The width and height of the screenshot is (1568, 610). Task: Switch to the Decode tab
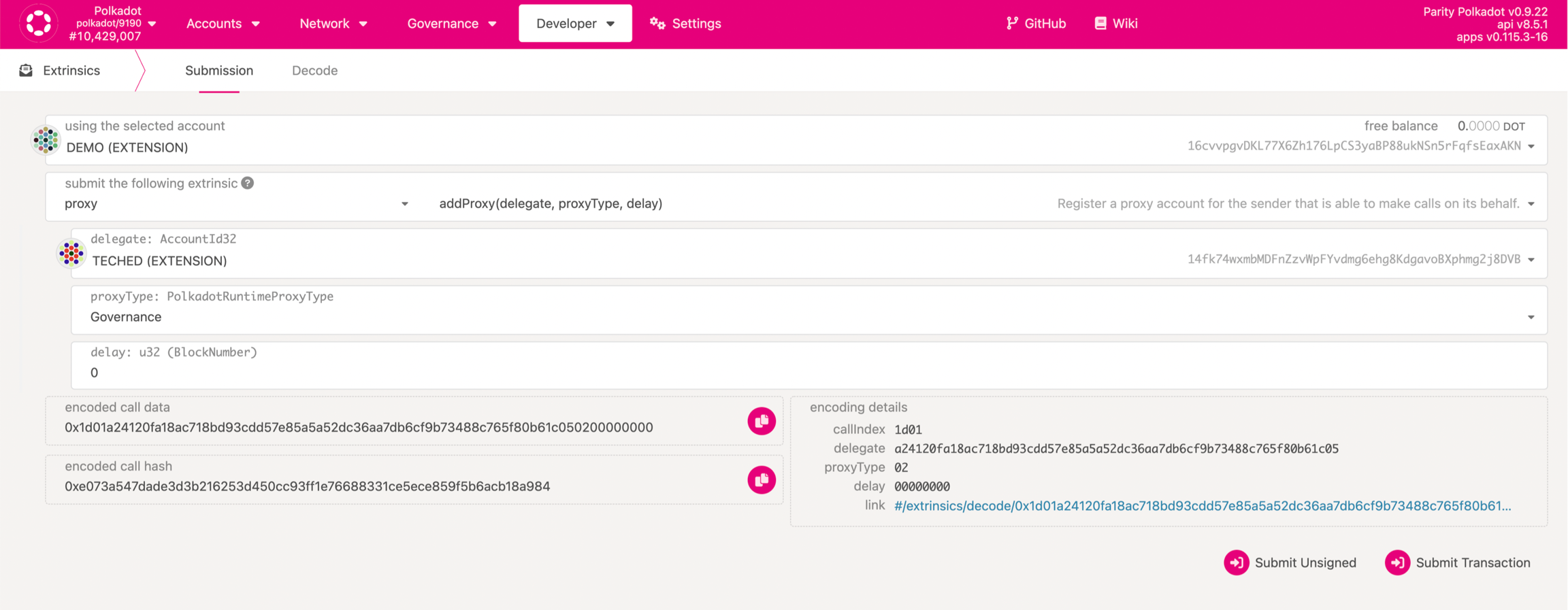314,71
